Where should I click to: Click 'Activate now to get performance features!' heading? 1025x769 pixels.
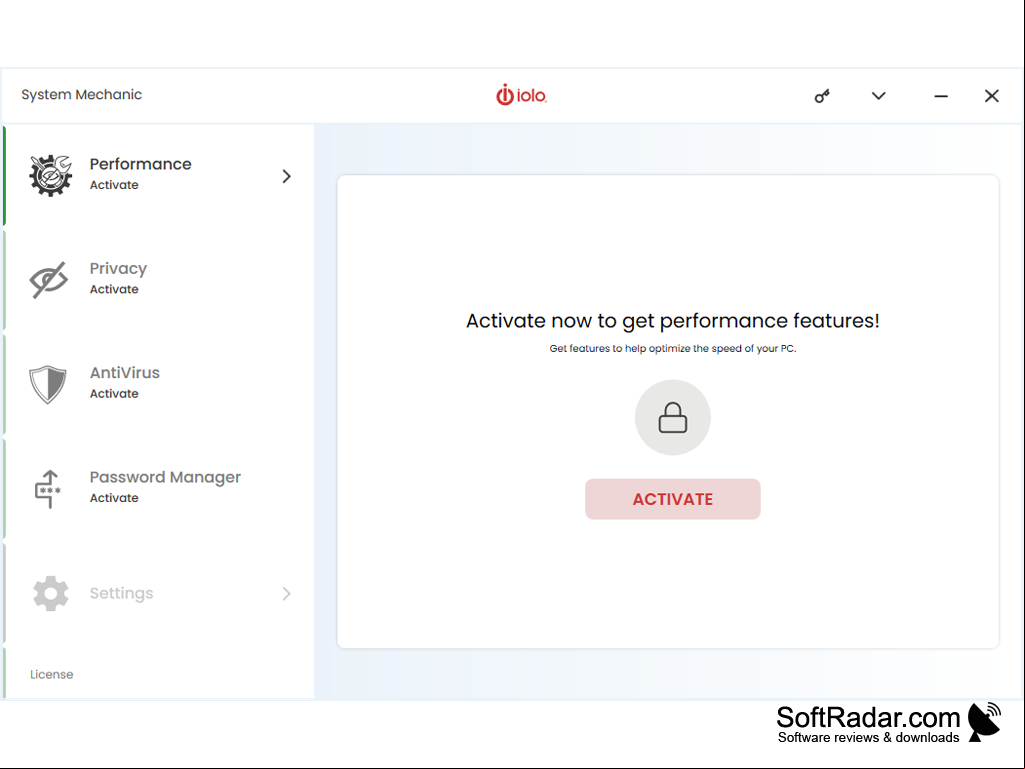point(673,320)
